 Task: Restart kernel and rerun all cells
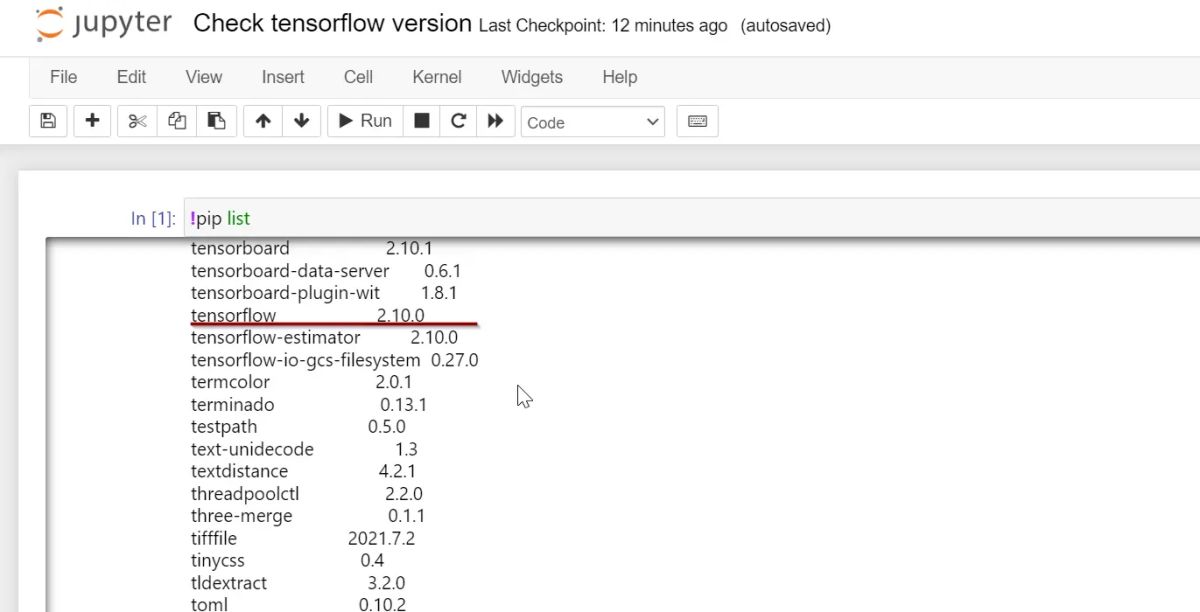pos(495,121)
